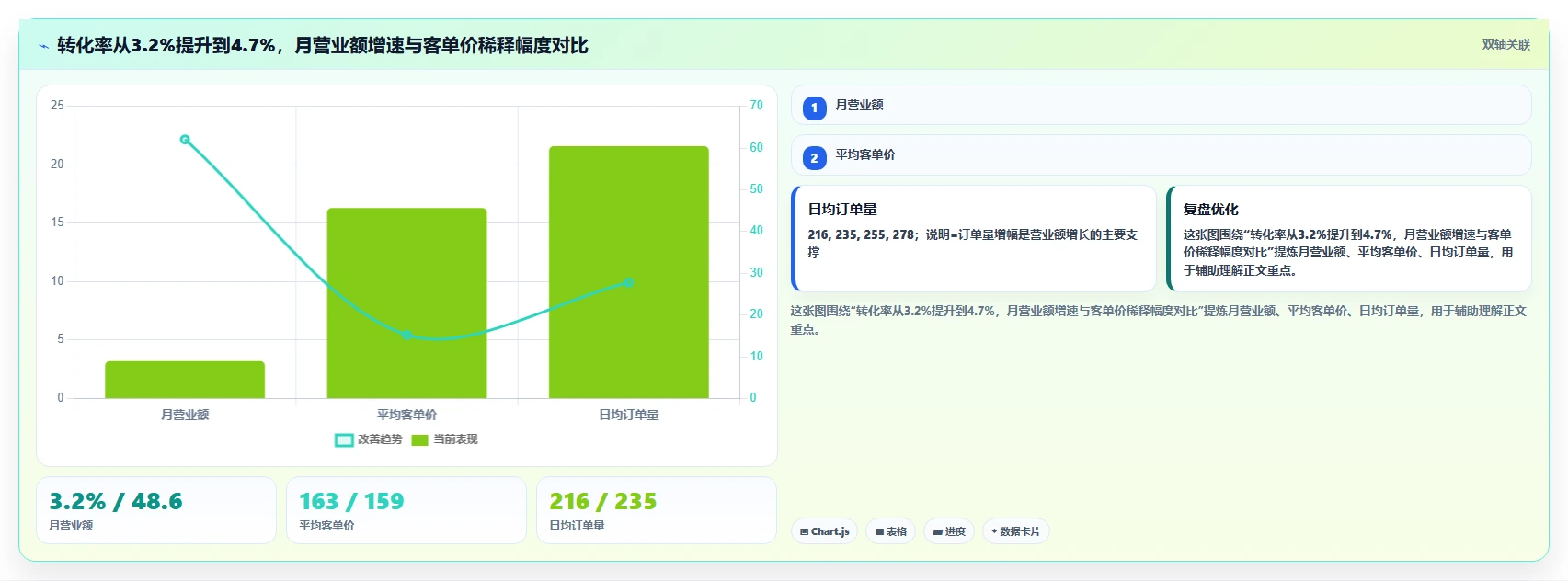Image resolution: width=1568 pixels, height=581 pixels.
Task: Click the left axis value 25
Action: pyautogui.click(x=57, y=106)
